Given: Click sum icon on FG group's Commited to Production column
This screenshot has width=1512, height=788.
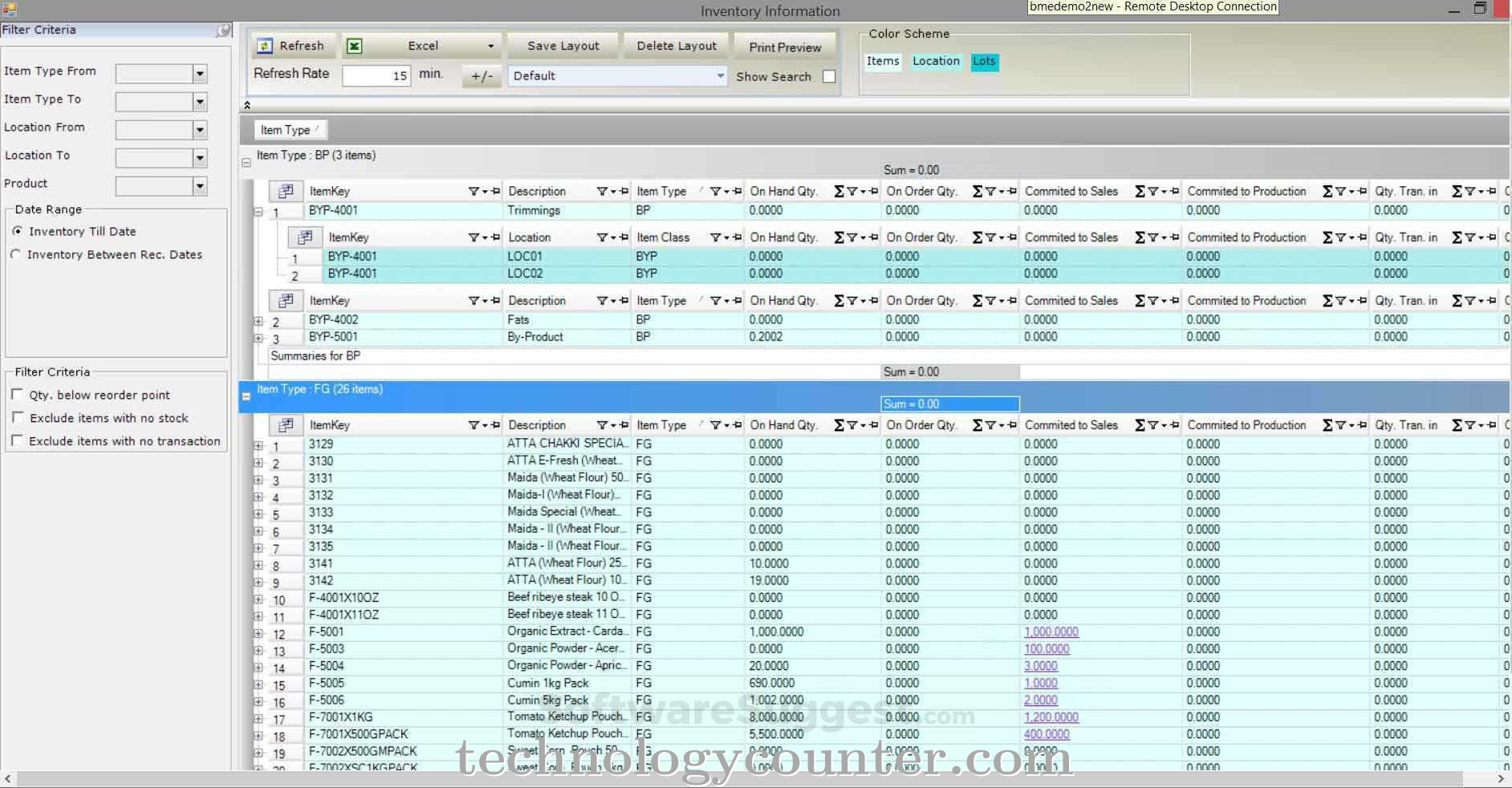Looking at the screenshot, I should (x=1327, y=425).
